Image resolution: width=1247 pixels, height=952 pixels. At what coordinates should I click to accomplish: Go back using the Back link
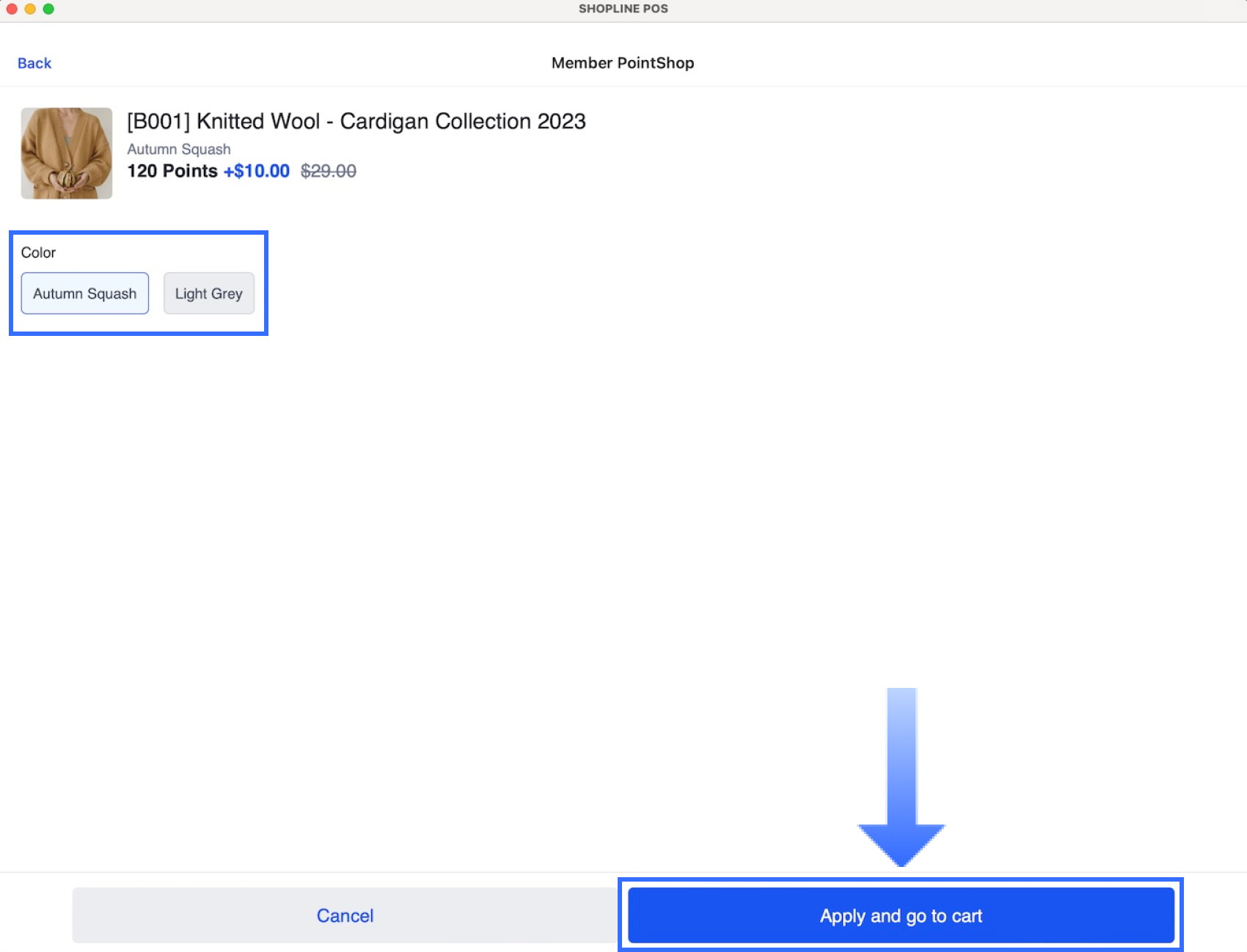[34, 63]
